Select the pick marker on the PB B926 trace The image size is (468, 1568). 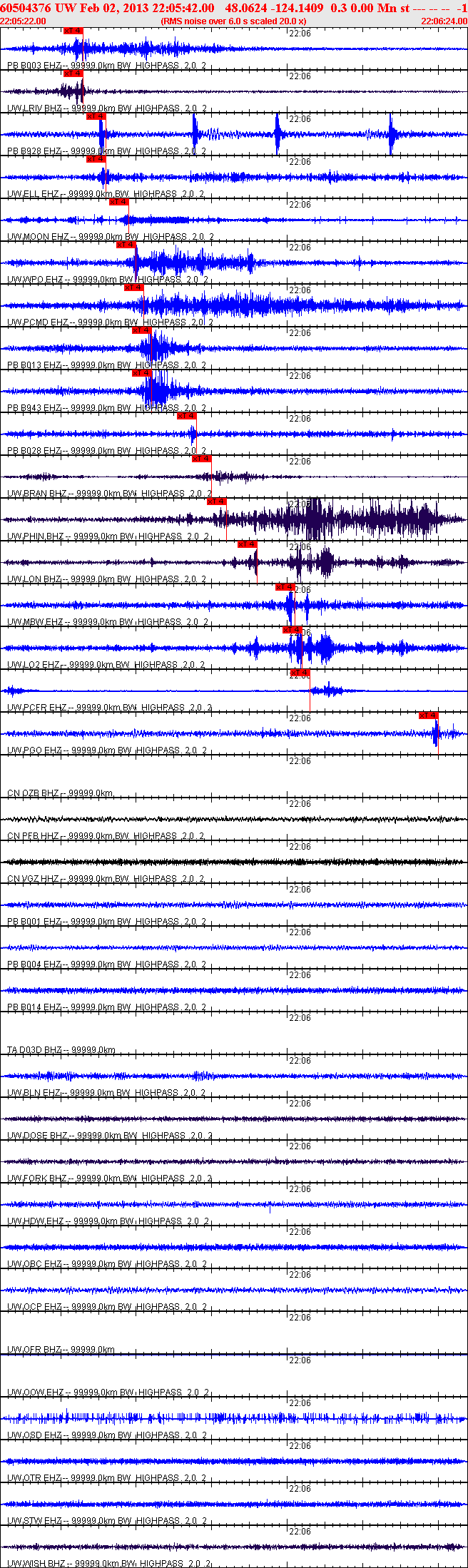(96, 116)
